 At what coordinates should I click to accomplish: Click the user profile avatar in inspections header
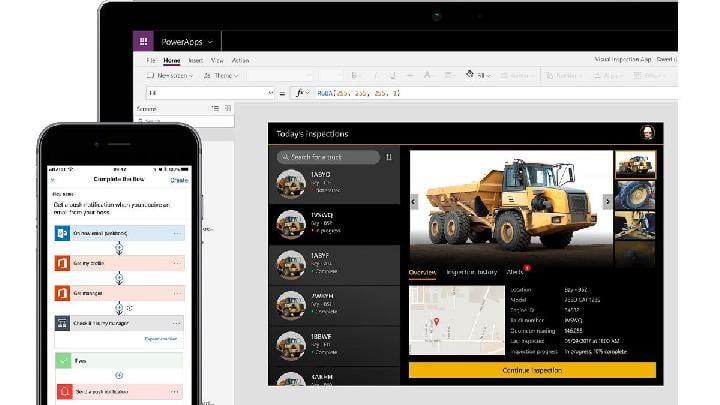tap(647, 133)
